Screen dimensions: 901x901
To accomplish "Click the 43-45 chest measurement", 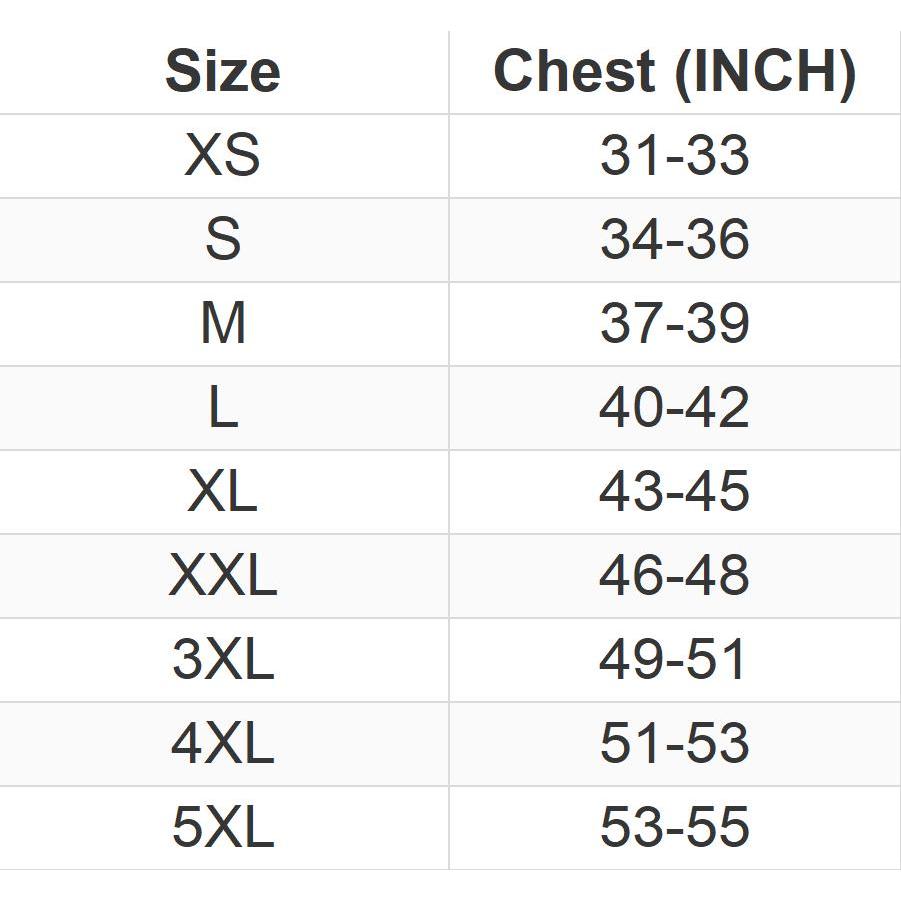I will coord(674,492).
